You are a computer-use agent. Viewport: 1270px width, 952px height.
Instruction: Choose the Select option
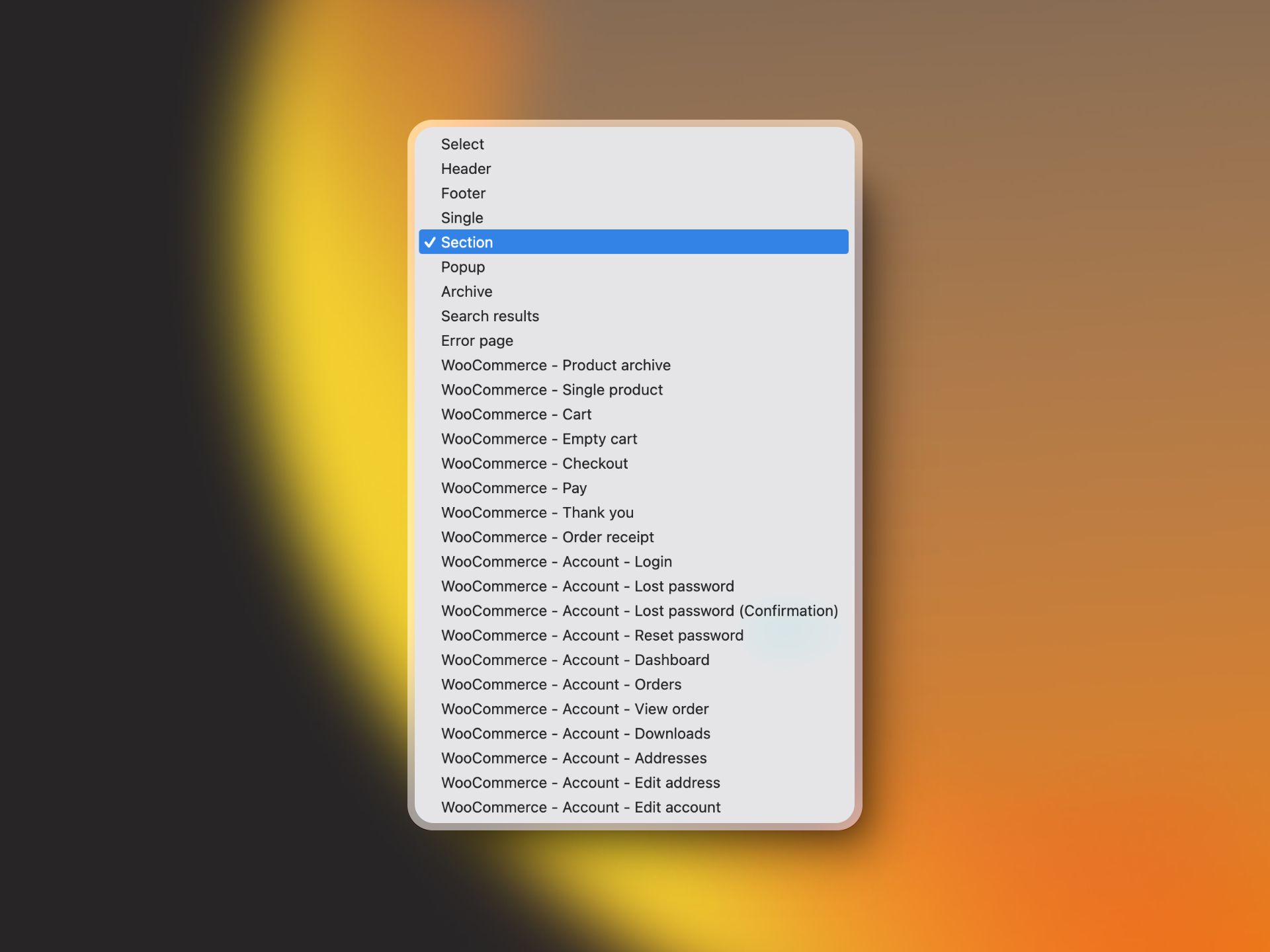pyautogui.click(x=634, y=144)
